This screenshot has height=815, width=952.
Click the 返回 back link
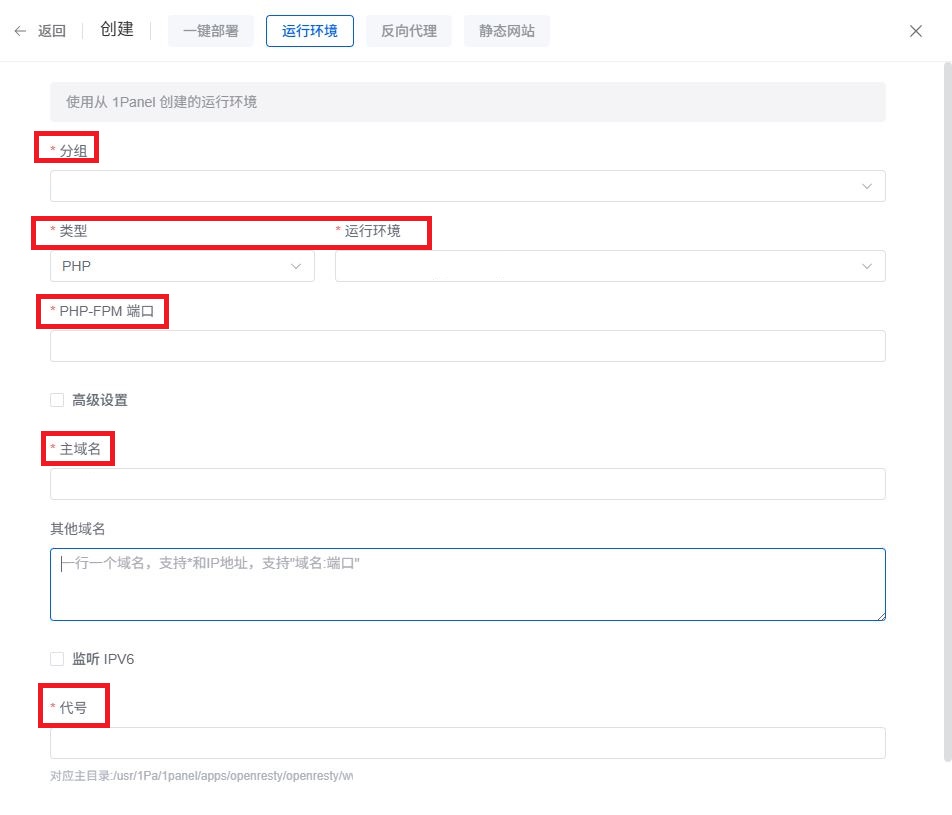[x=52, y=31]
